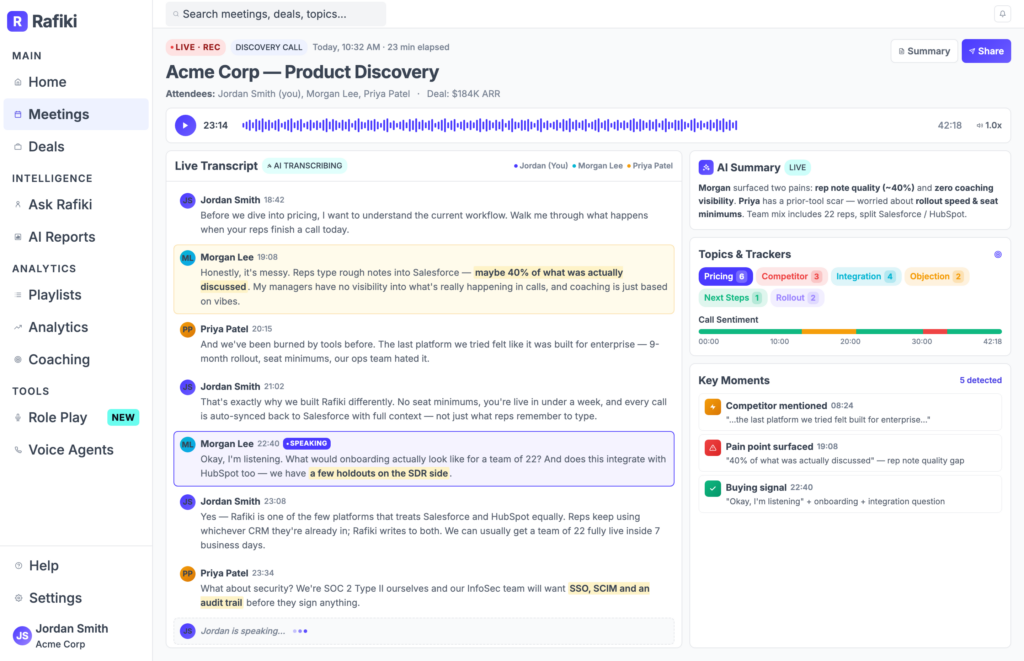Click the Voice Agents phone icon
Viewport: 1024px width, 661px height.
coord(18,449)
